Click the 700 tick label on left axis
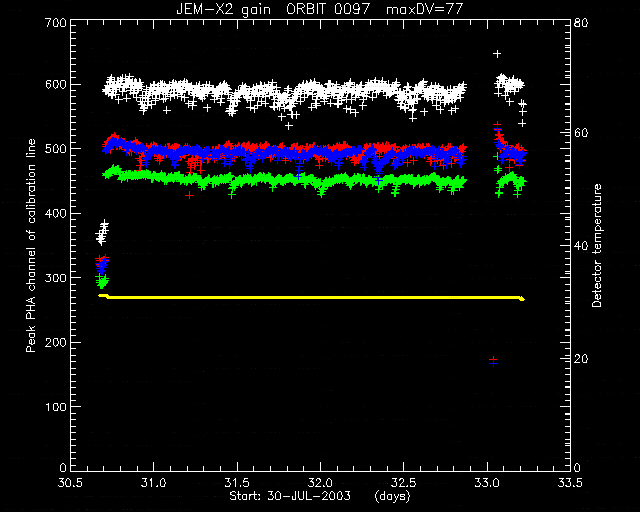Viewport: 640px width, 512px height. point(56,23)
